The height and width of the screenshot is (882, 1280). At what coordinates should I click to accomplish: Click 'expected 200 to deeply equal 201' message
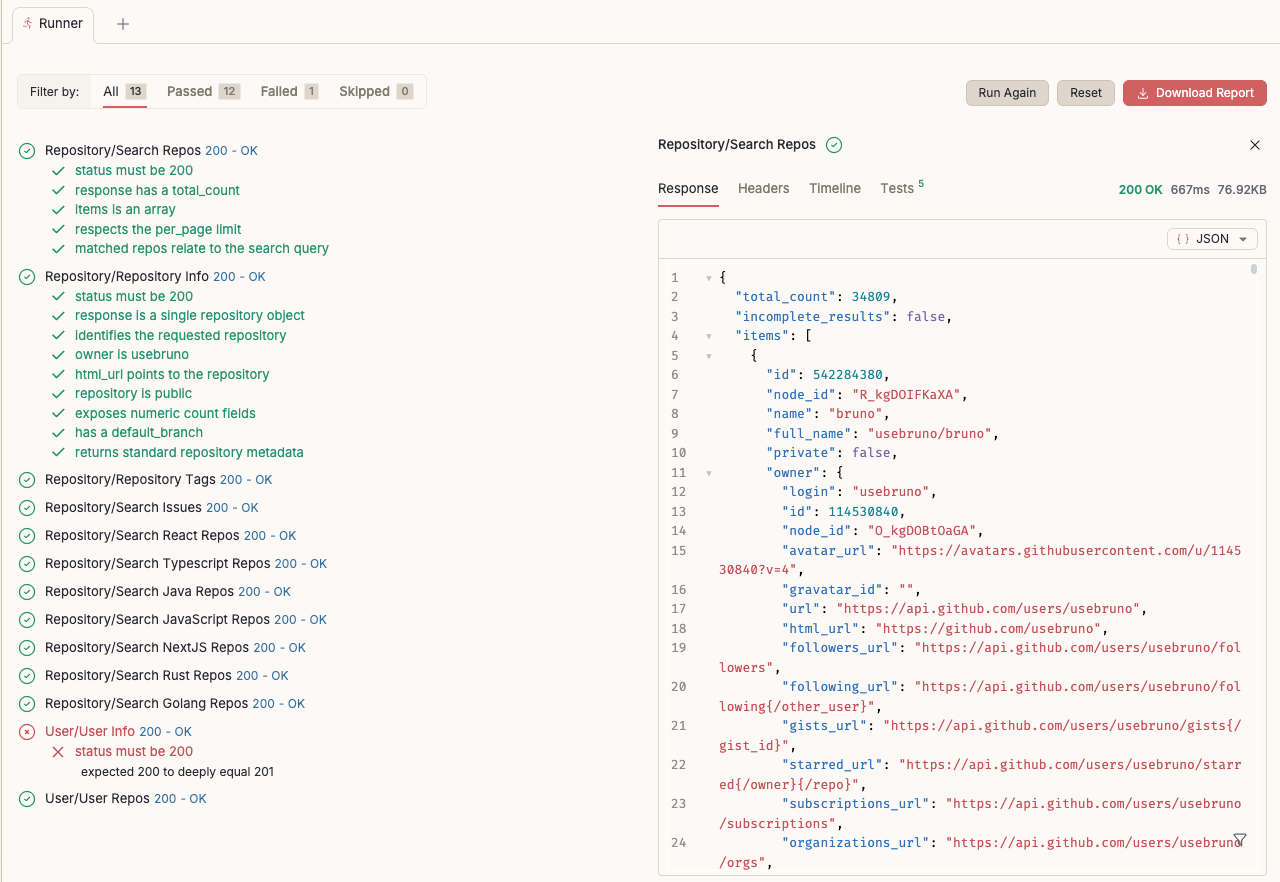177,772
